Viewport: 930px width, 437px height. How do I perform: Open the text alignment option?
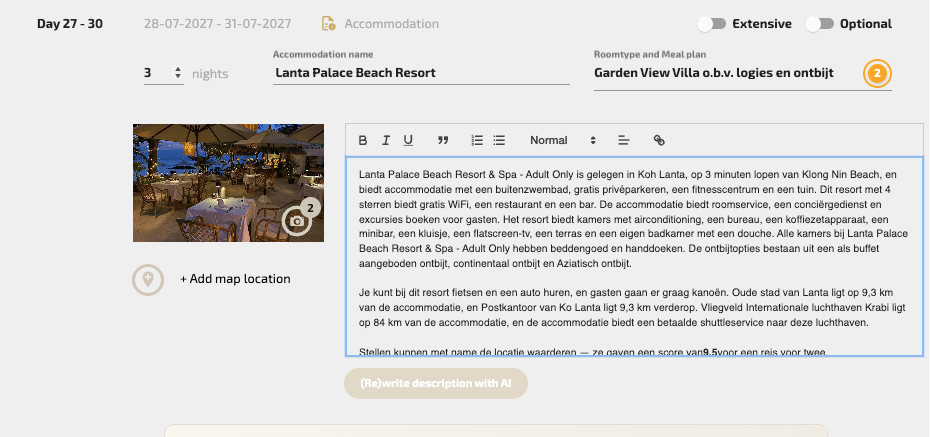pos(623,140)
